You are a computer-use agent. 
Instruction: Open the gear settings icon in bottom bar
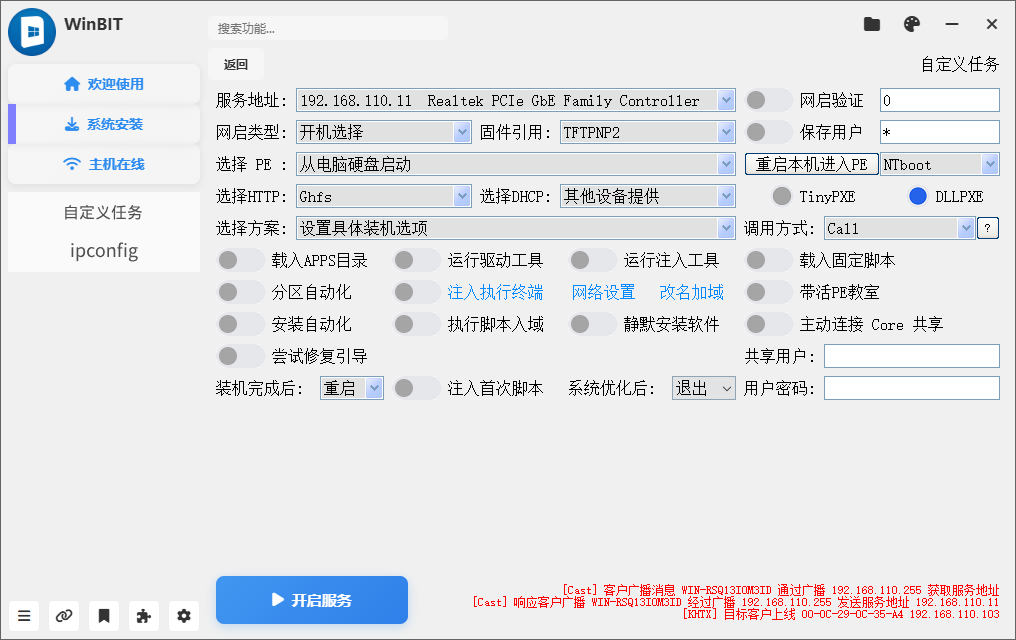[184, 615]
